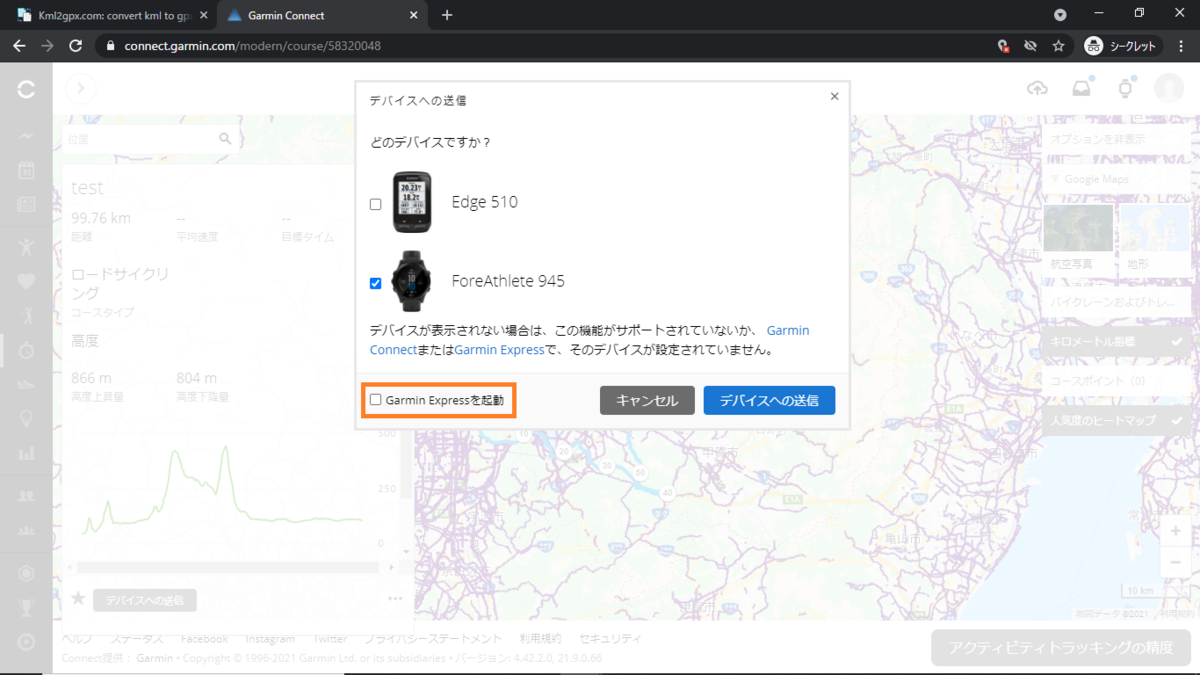Toggle the バイクレーンおよびトレ... map option
Viewport: 1200px width, 675px height.
[x=1117, y=301]
